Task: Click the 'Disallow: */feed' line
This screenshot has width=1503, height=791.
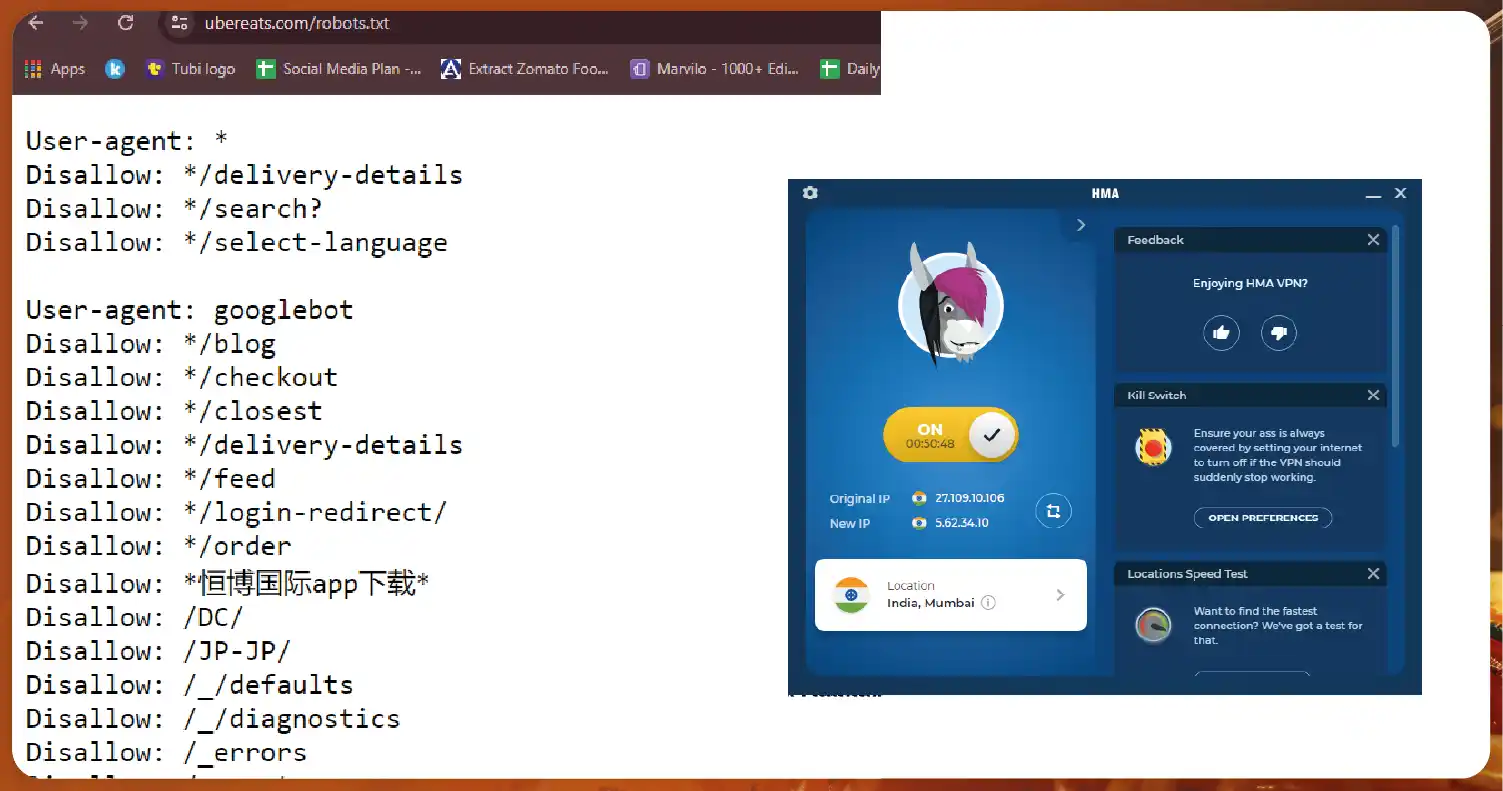Action: point(151,479)
